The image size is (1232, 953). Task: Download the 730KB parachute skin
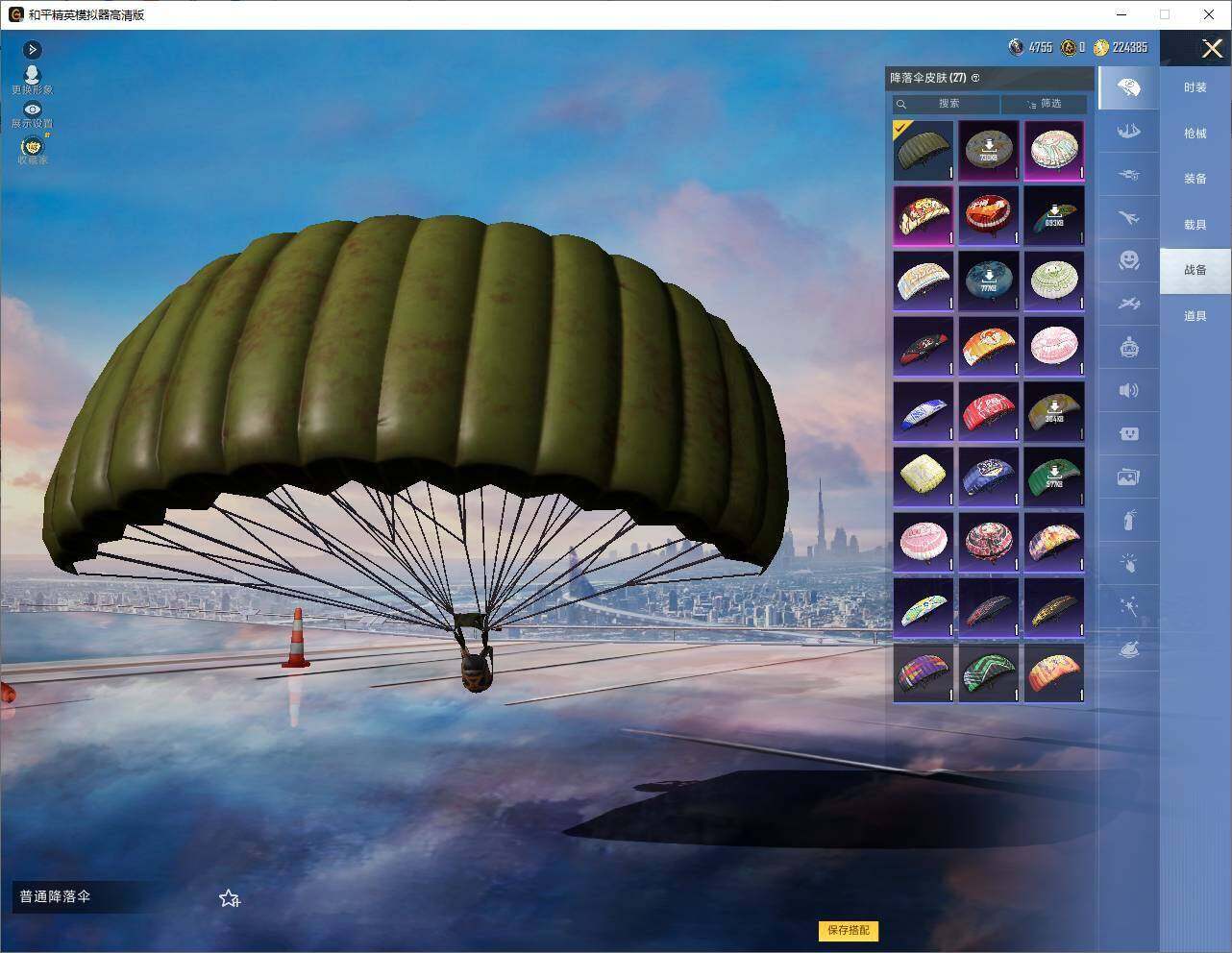coord(988,150)
